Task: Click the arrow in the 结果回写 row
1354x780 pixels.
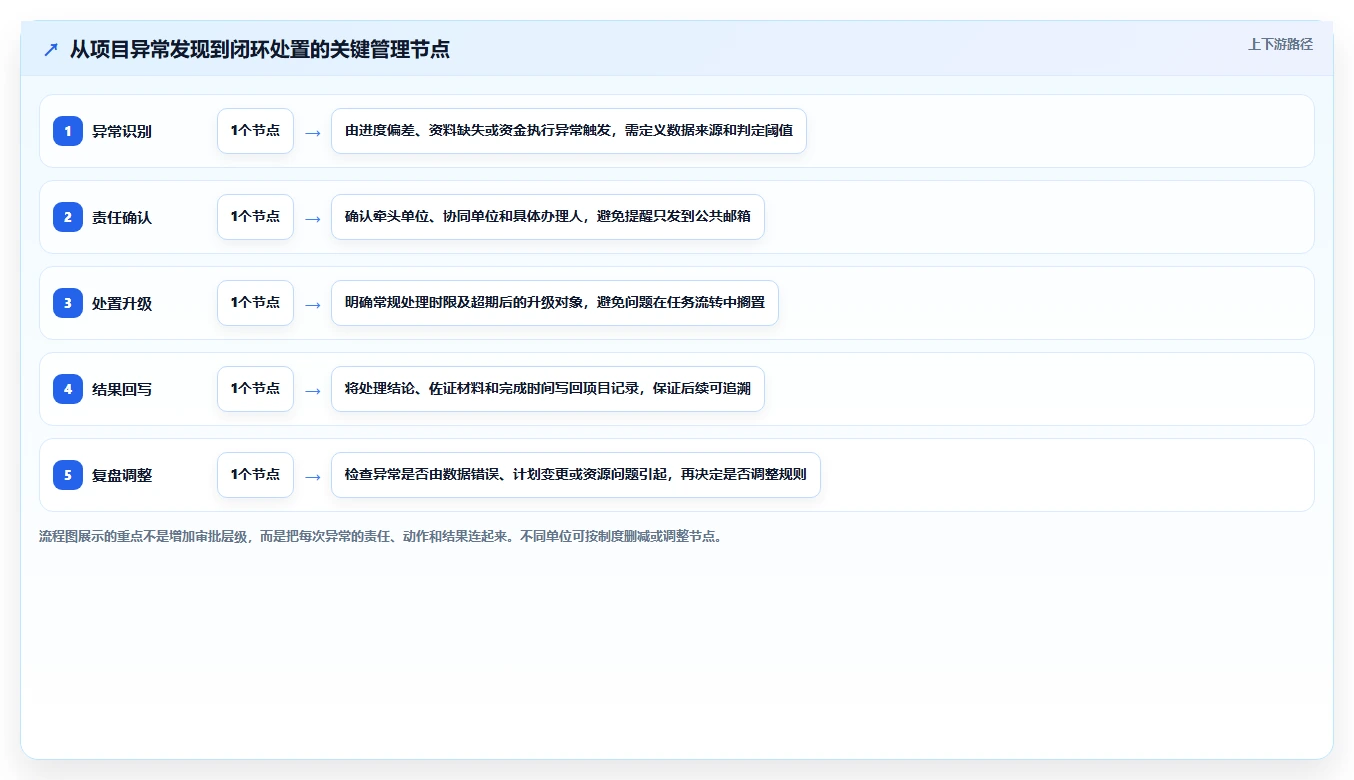Action: coord(313,390)
